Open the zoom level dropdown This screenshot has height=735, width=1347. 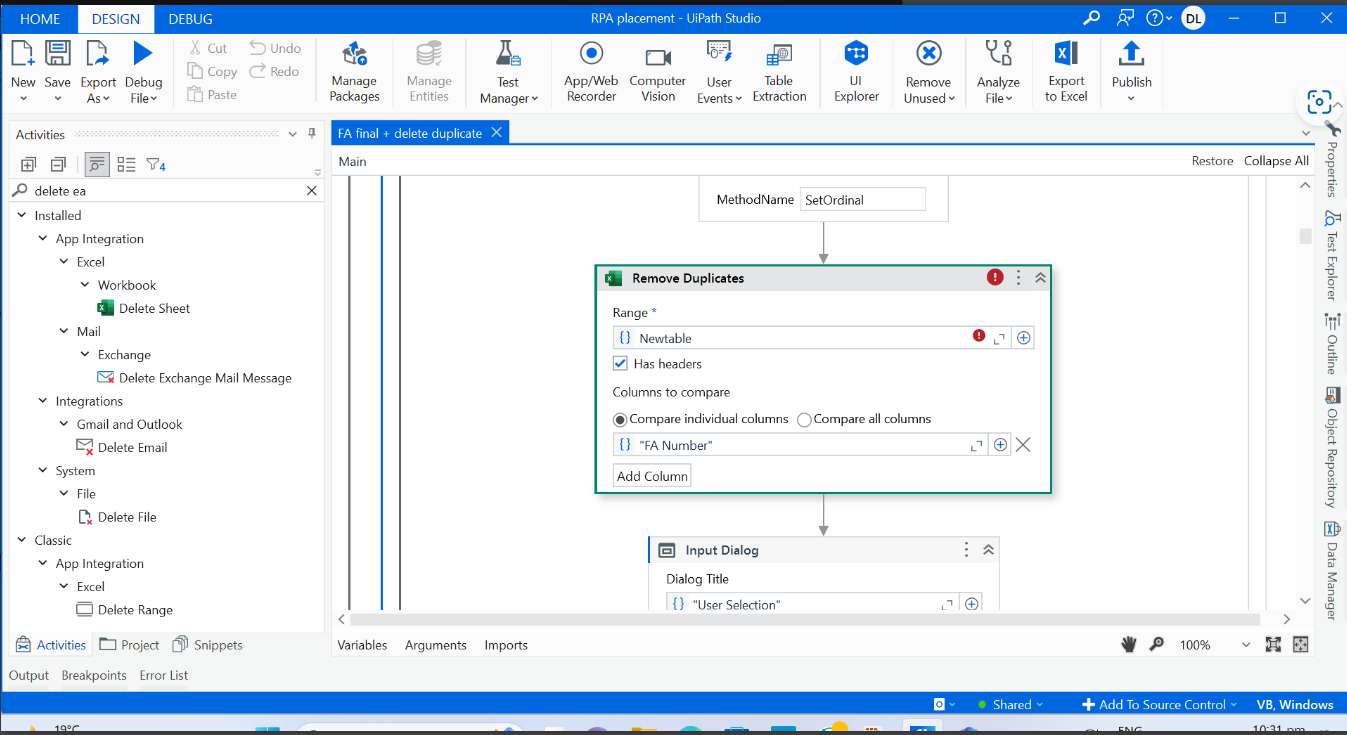(1245, 645)
